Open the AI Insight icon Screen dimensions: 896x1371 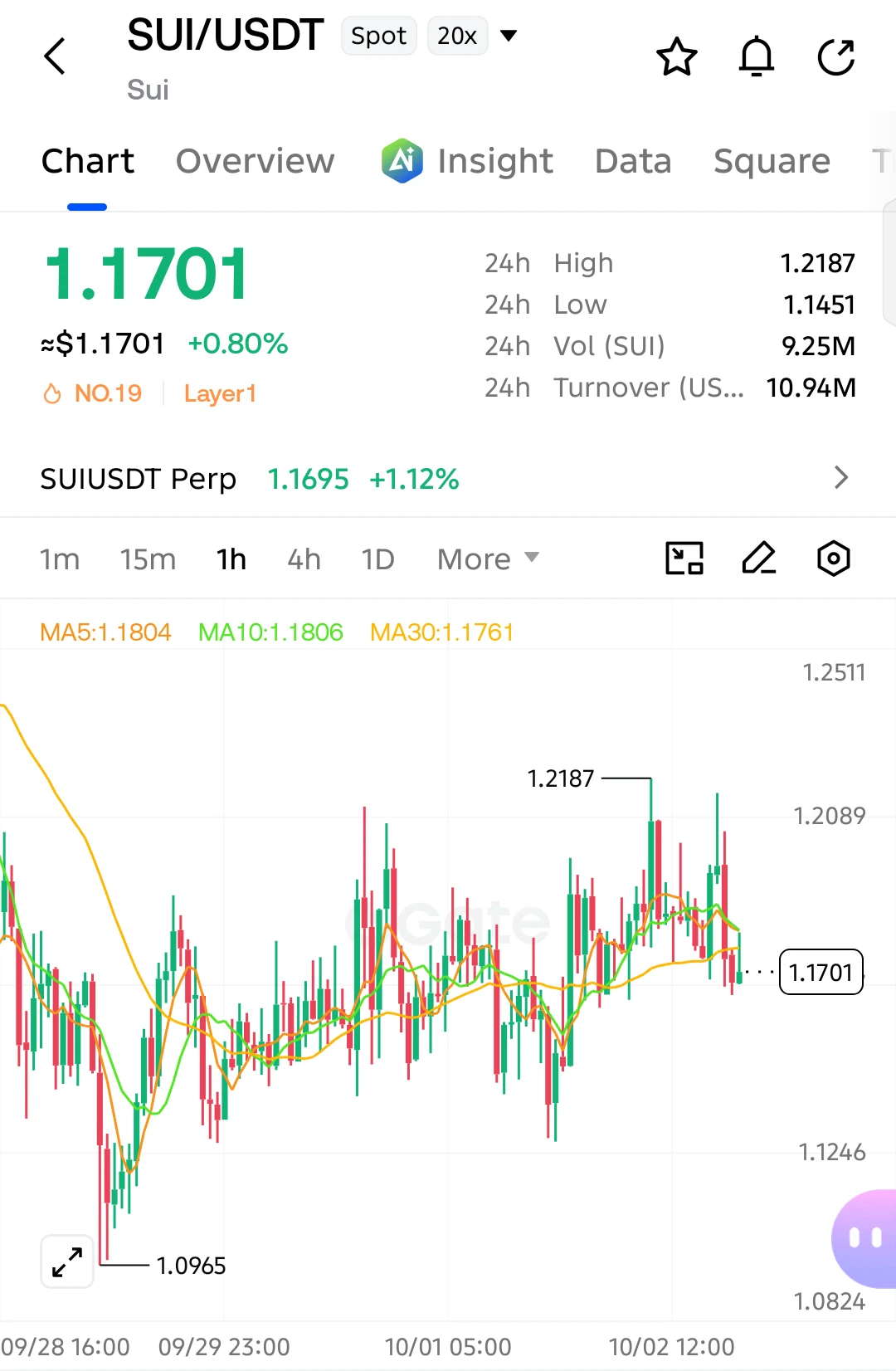402,160
